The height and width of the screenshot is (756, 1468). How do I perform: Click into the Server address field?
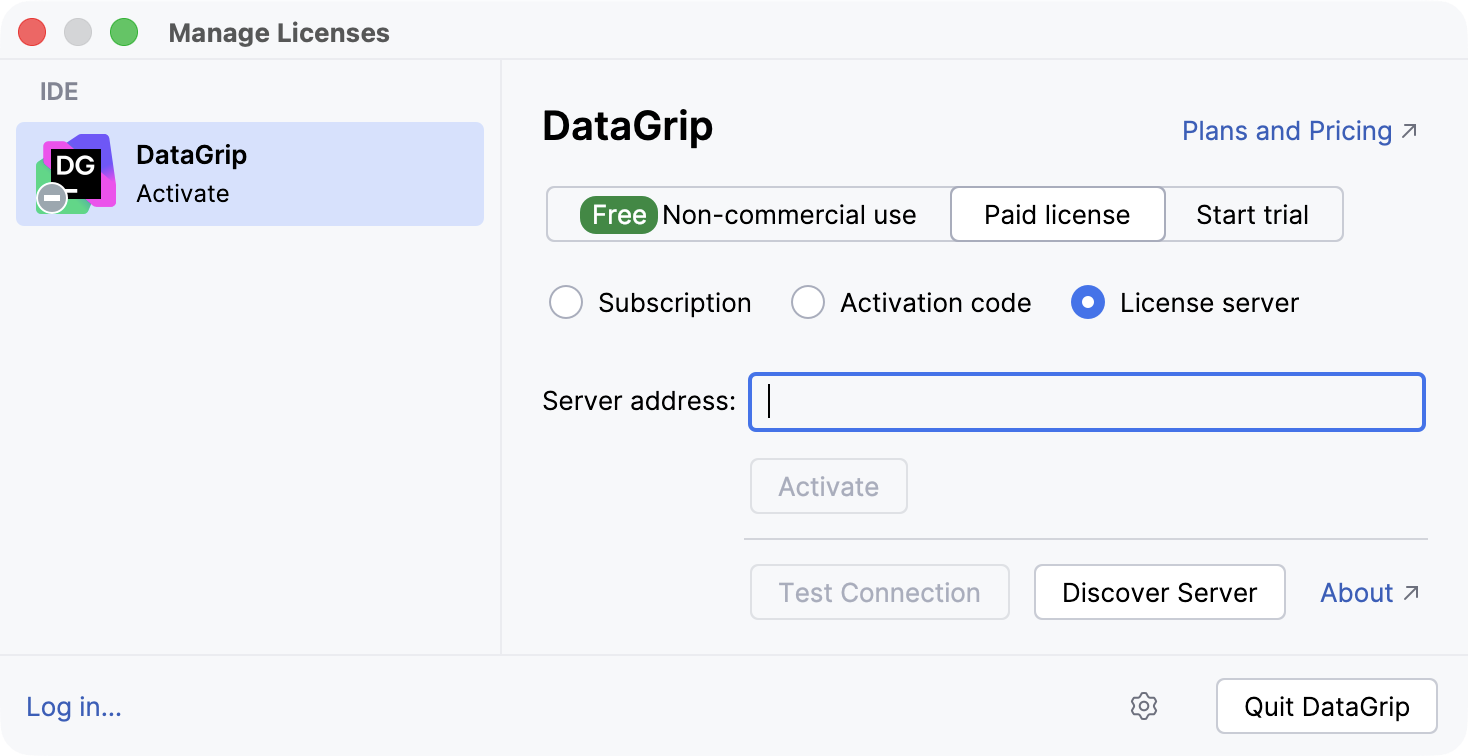click(x=1087, y=402)
